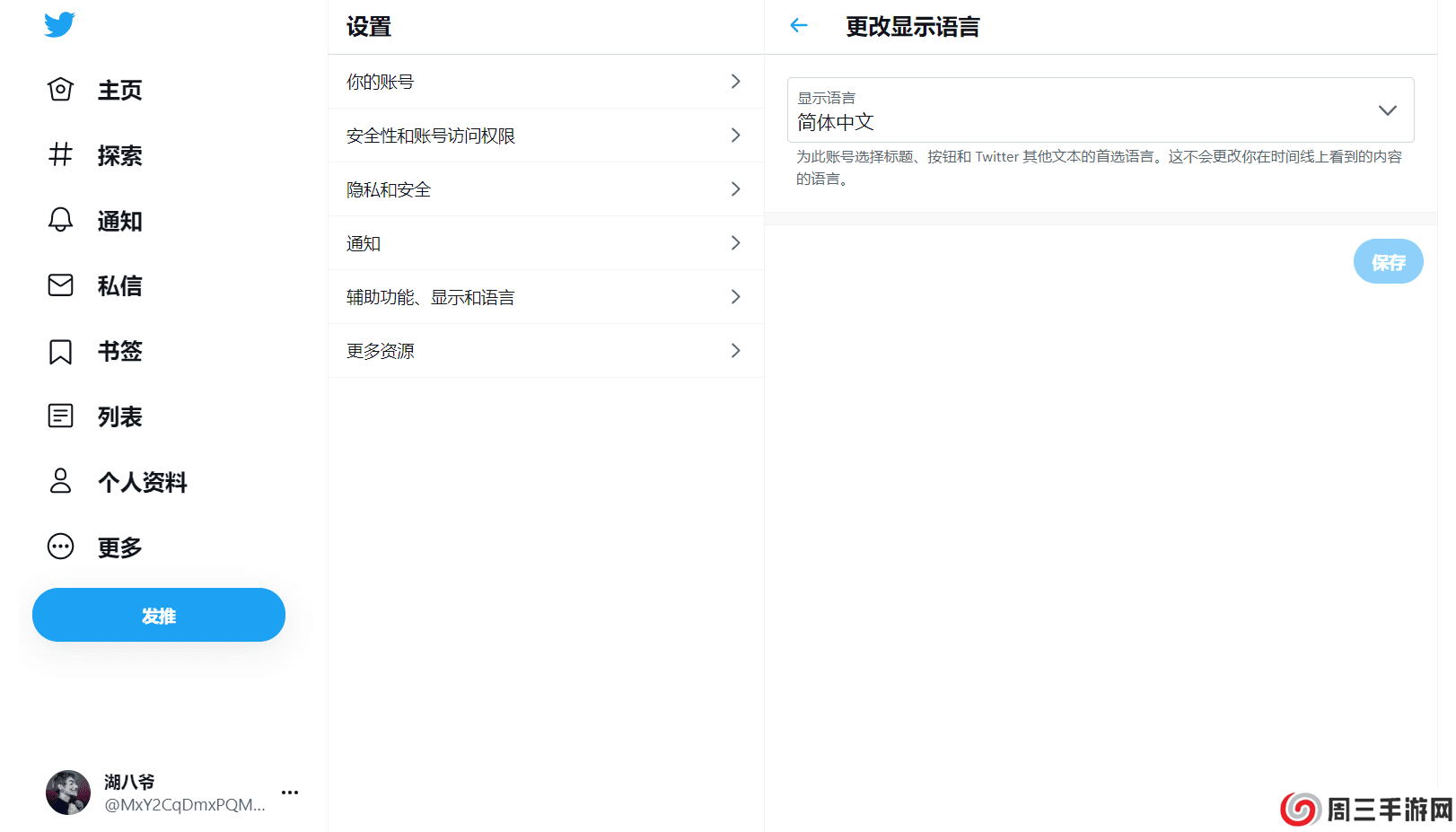Viewport: 1456px width, 832px height.
Task: Click the 发推 tweet button
Action: (158, 615)
